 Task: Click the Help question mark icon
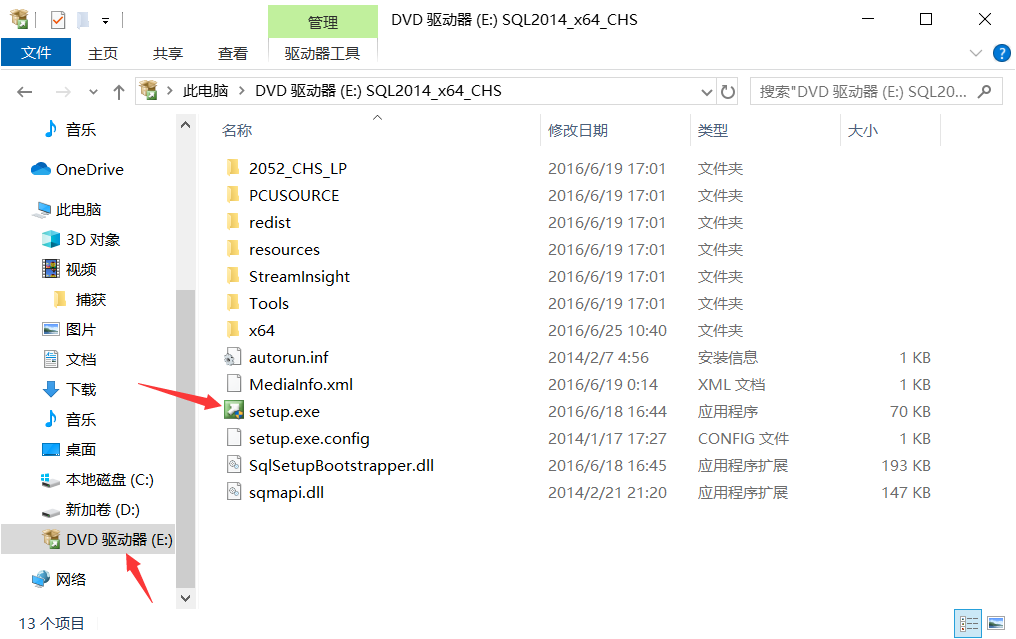pyautogui.click(x=1002, y=53)
